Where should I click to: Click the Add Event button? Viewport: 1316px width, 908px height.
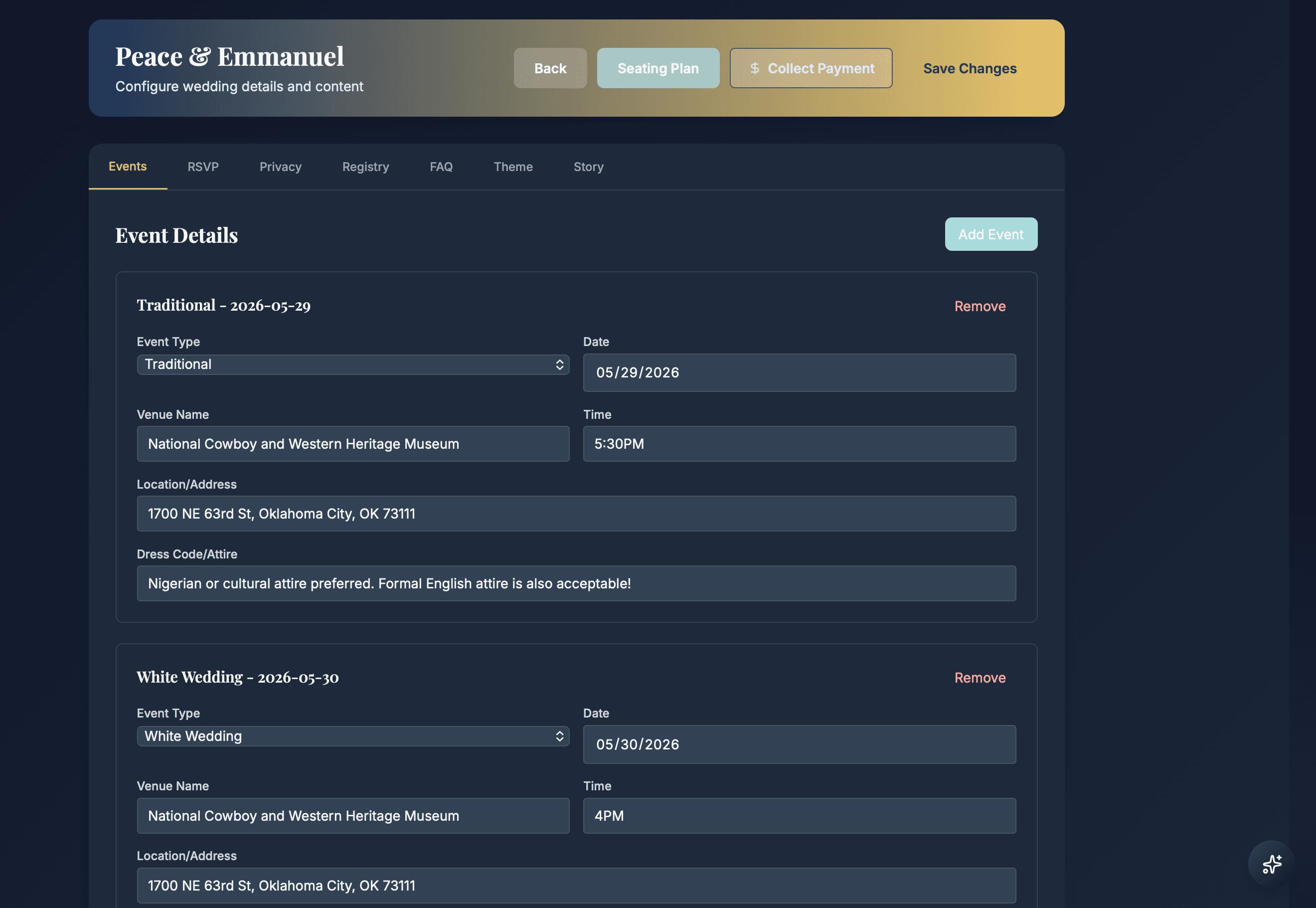tap(990, 234)
